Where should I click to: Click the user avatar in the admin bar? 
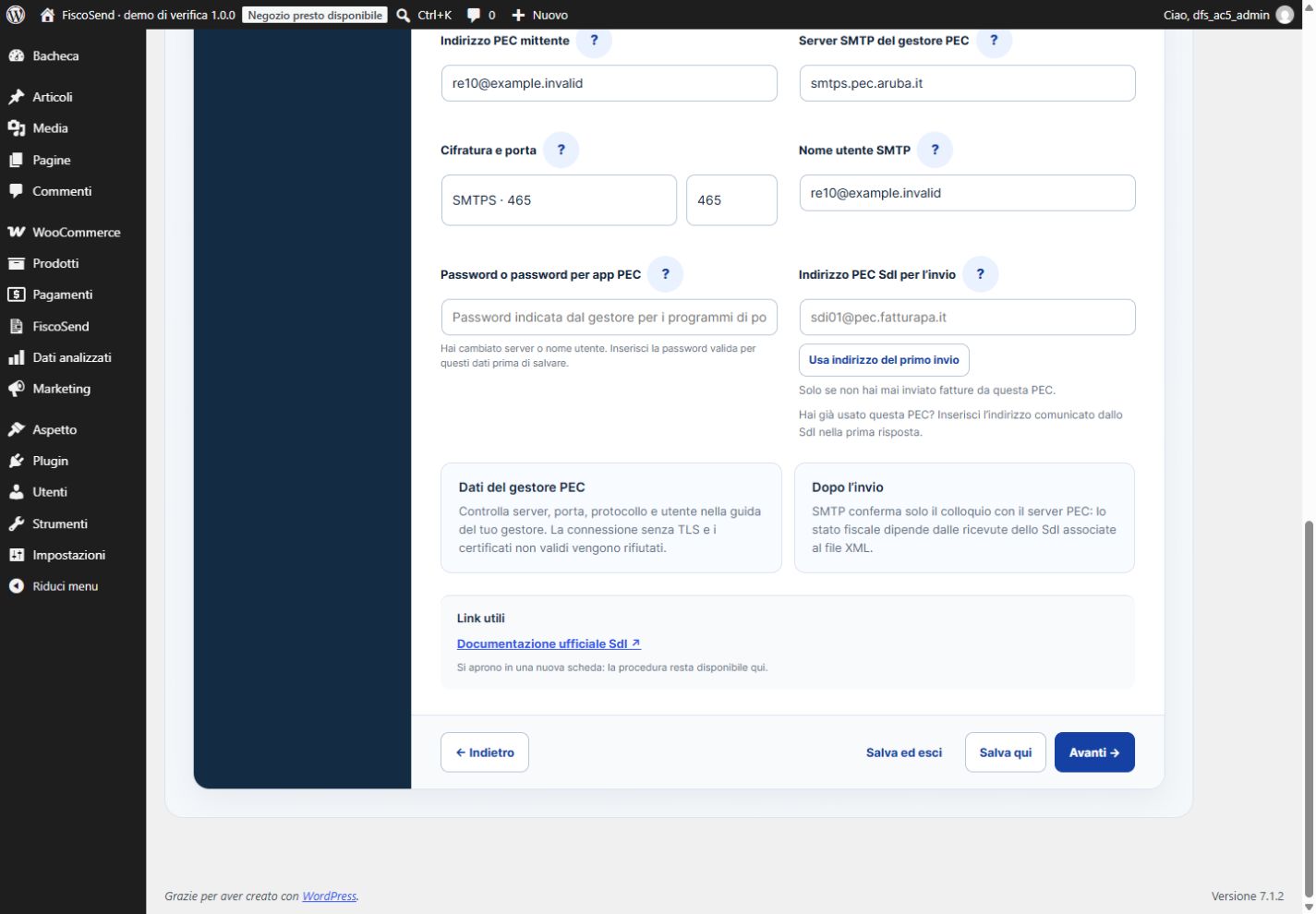click(x=1285, y=15)
